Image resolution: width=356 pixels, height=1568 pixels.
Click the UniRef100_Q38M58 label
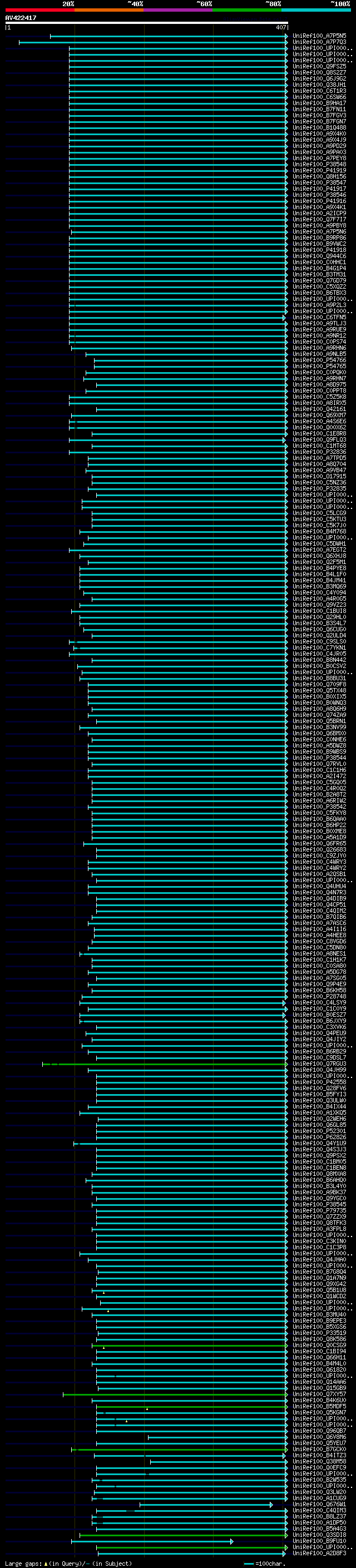tap(319, 1461)
